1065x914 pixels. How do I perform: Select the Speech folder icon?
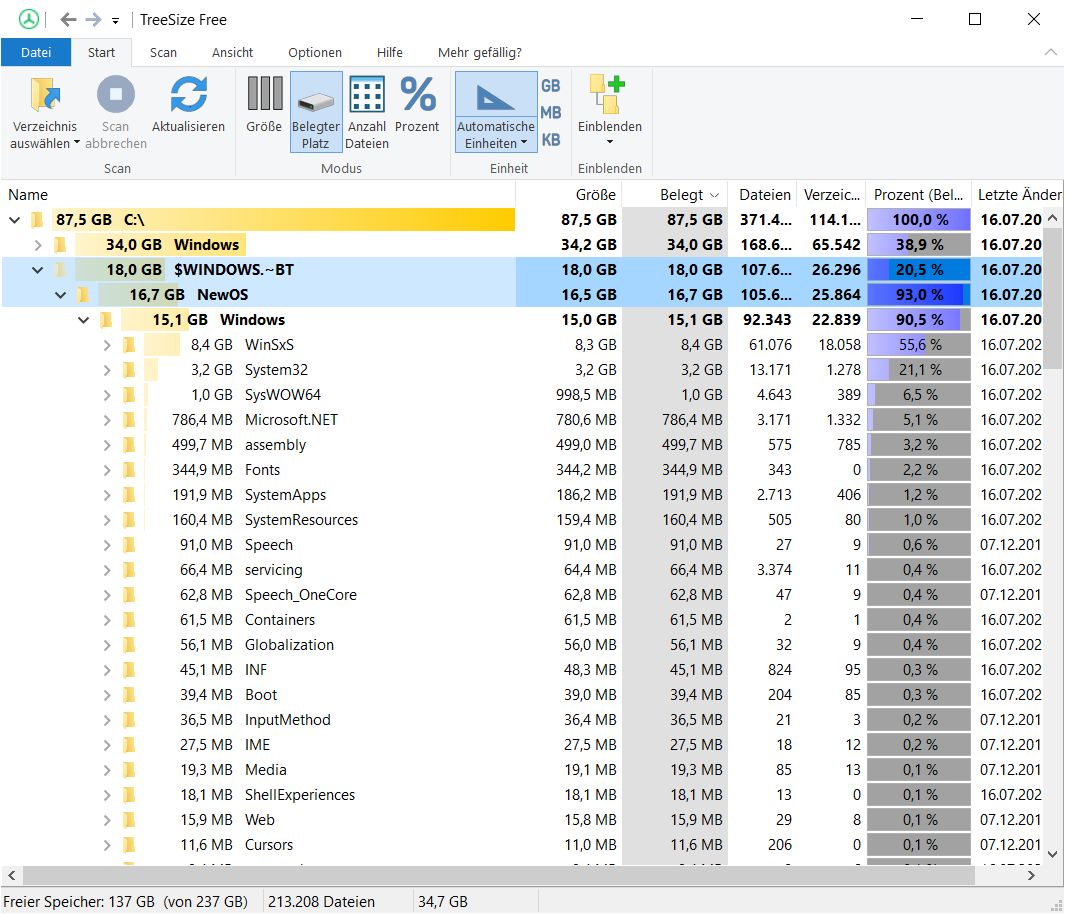pyautogui.click(x=129, y=545)
